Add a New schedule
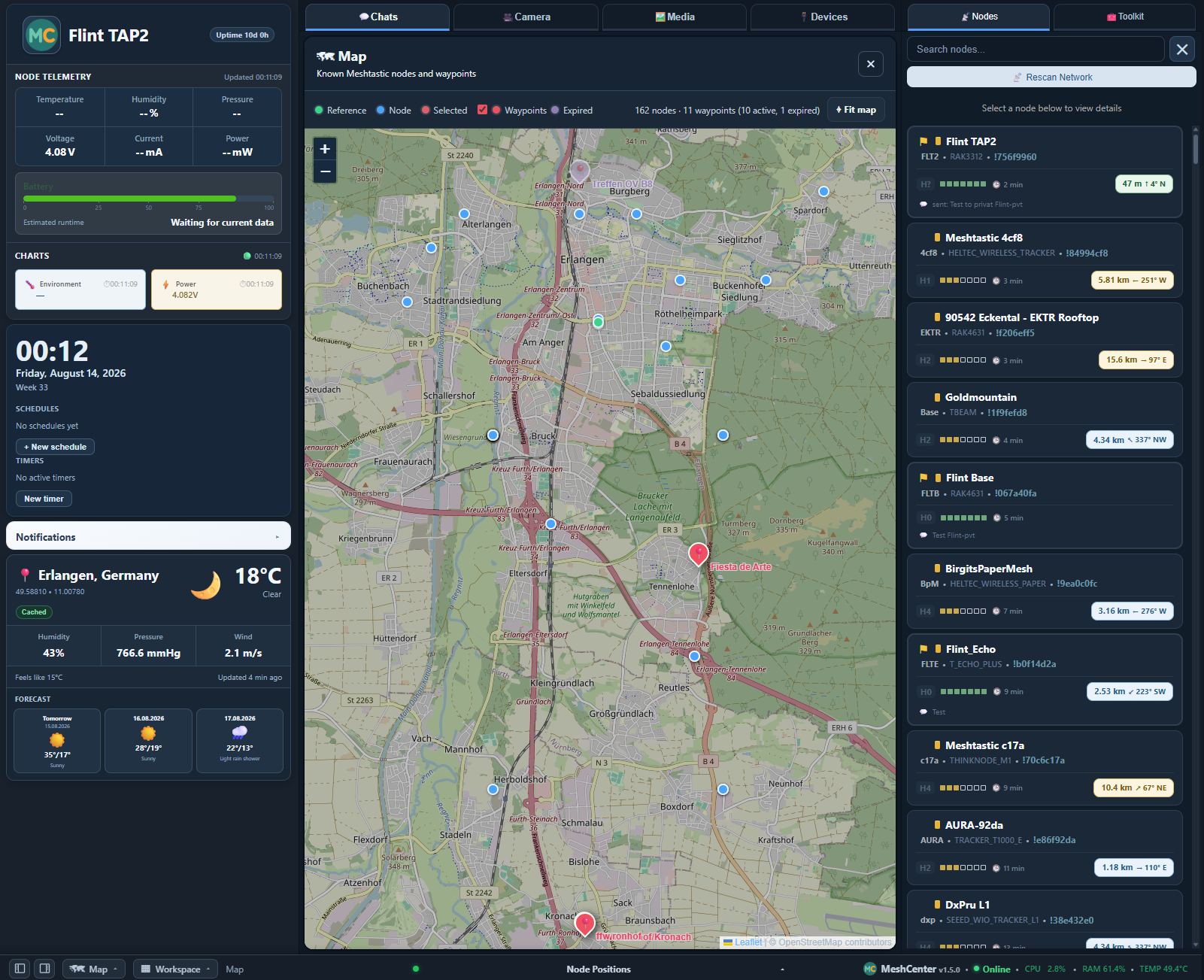 (x=55, y=447)
